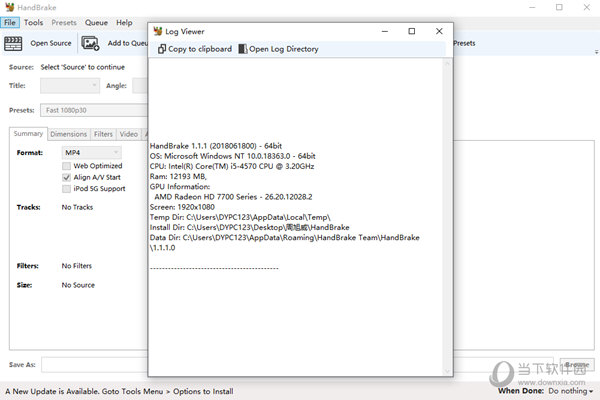
Task: Click the 'Ram: 12193 MB' log line
Action: point(178,176)
